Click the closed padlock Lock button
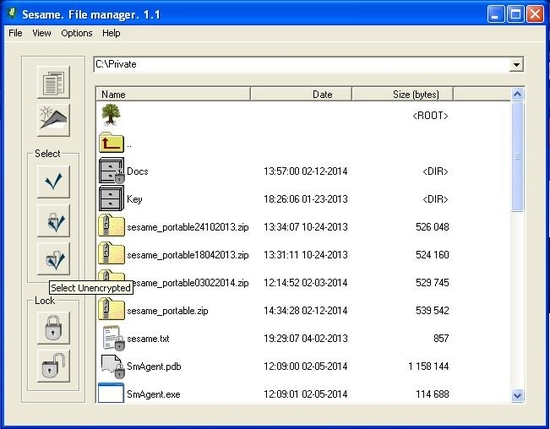The height and width of the screenshot is (429, 550). click(54, 328)
